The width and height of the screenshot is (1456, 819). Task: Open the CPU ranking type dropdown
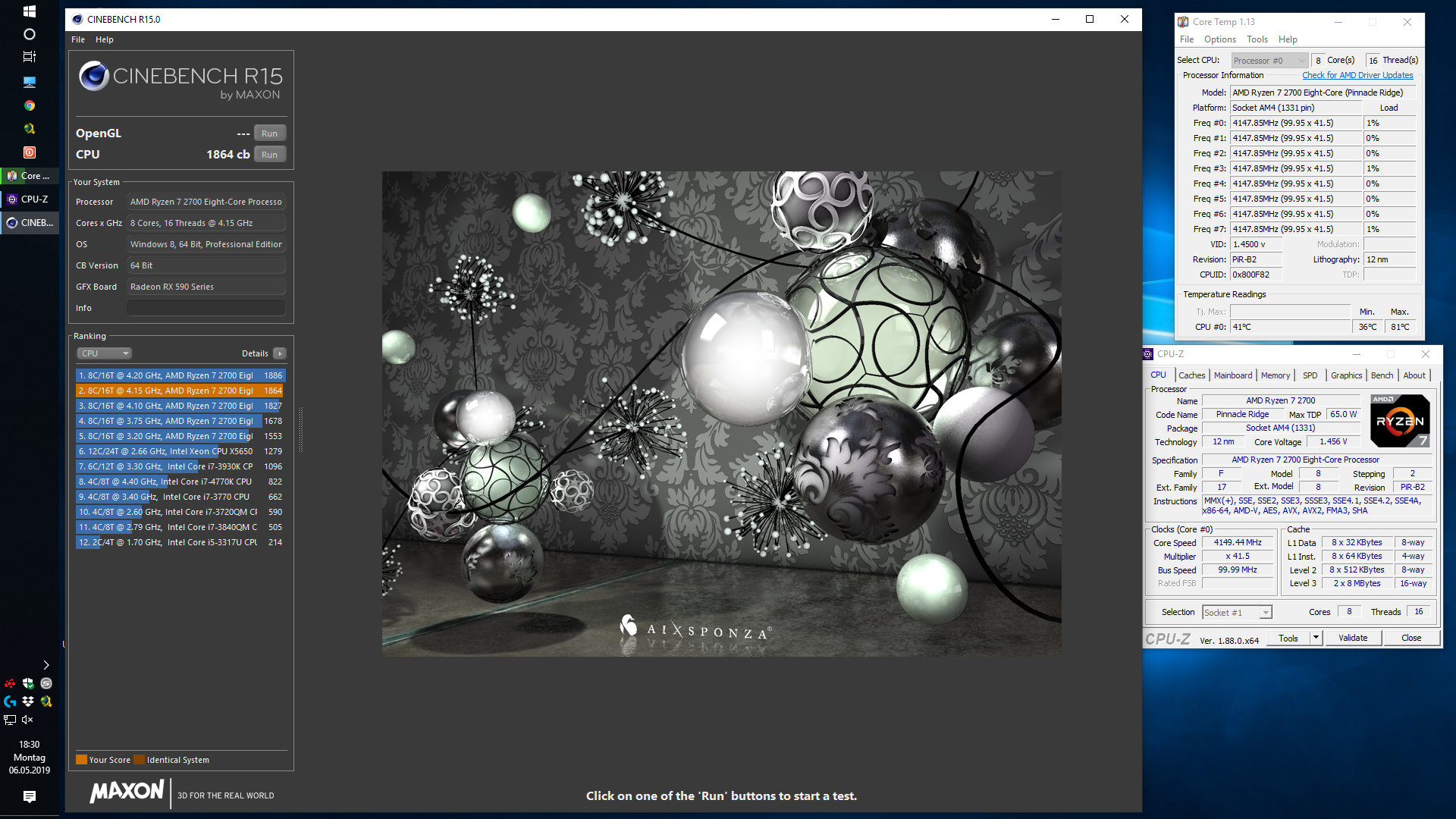coord(105,353)
